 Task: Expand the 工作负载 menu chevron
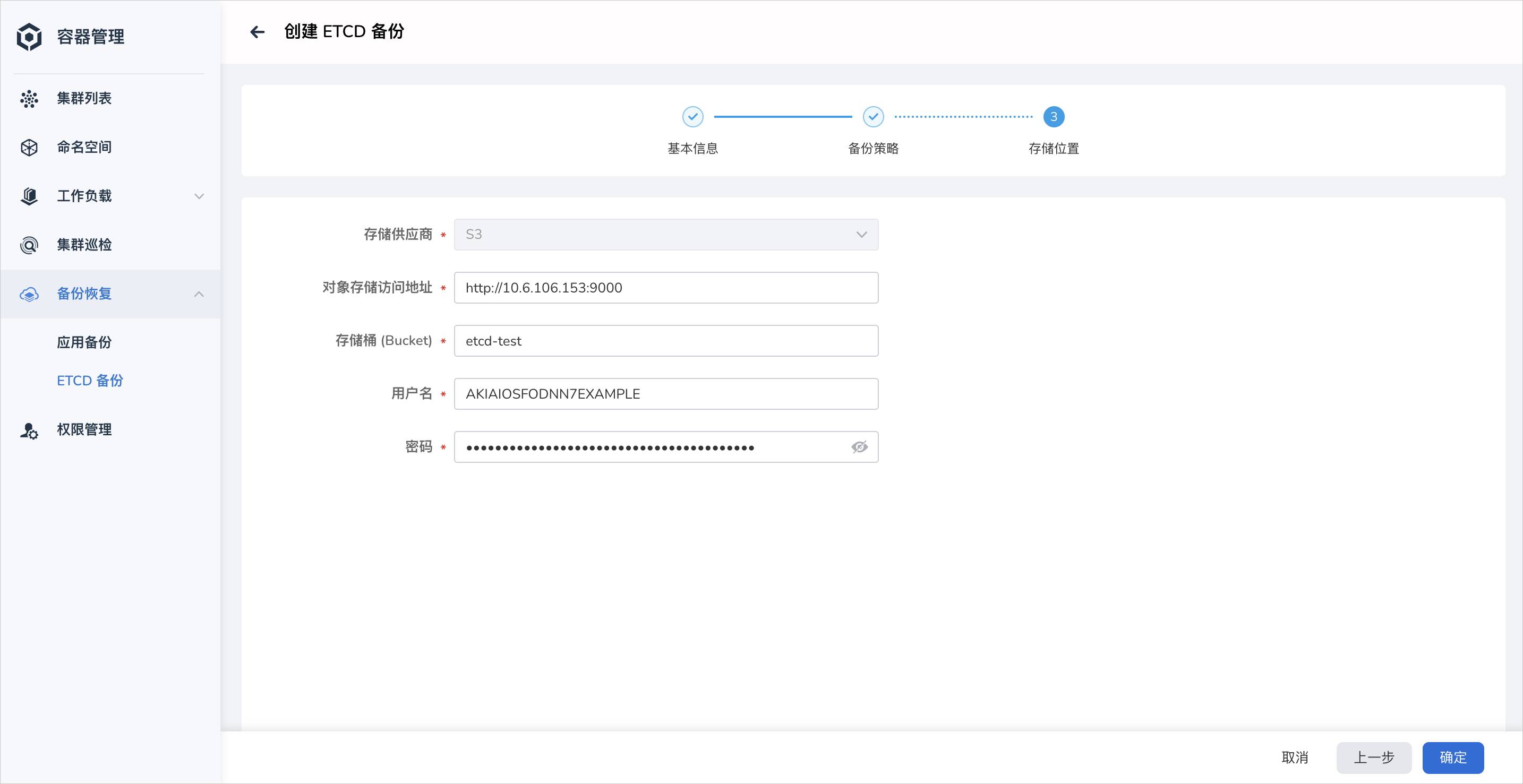click(x=199, y=196)
